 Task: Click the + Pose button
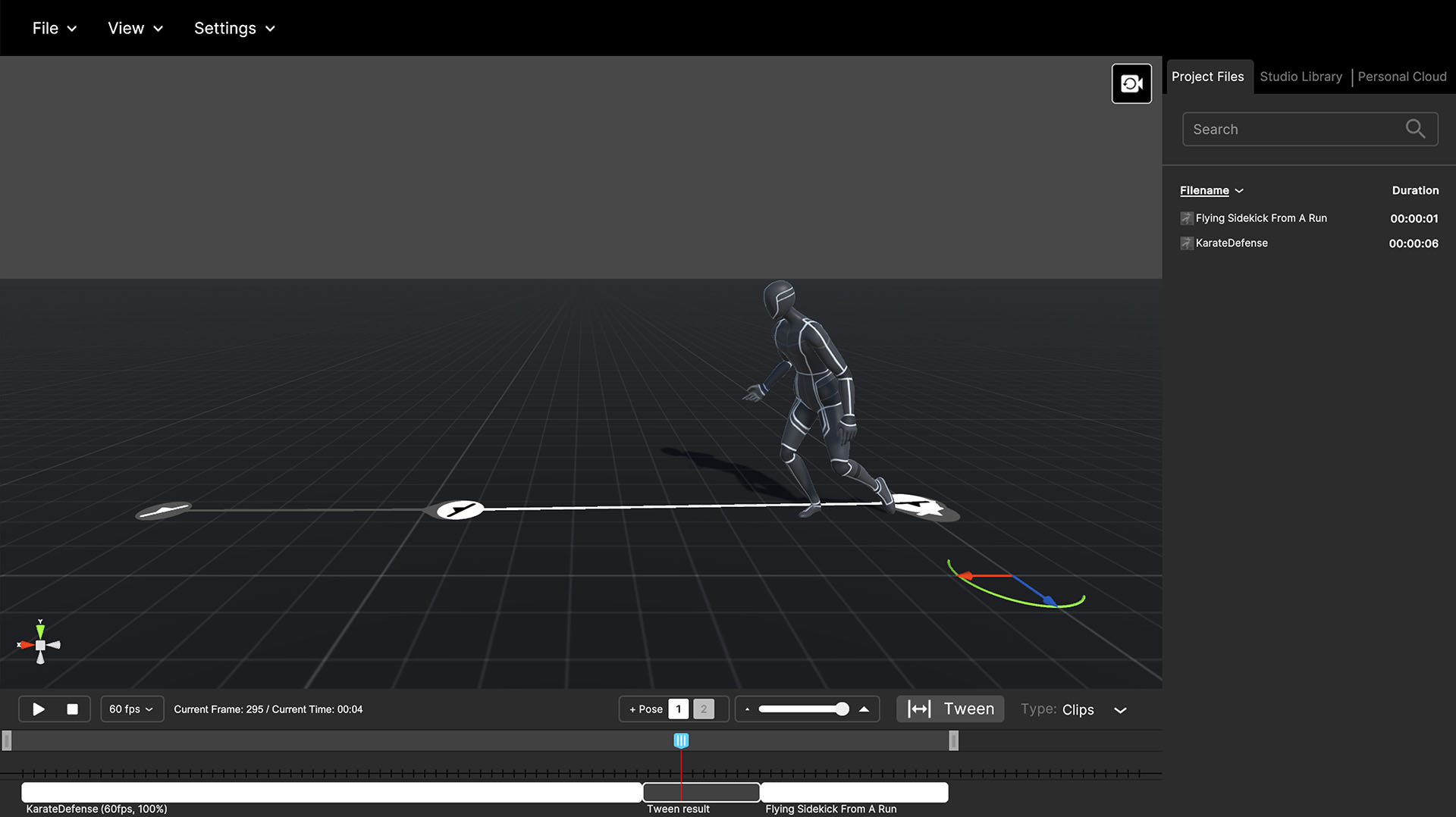(x=645, y=709)
